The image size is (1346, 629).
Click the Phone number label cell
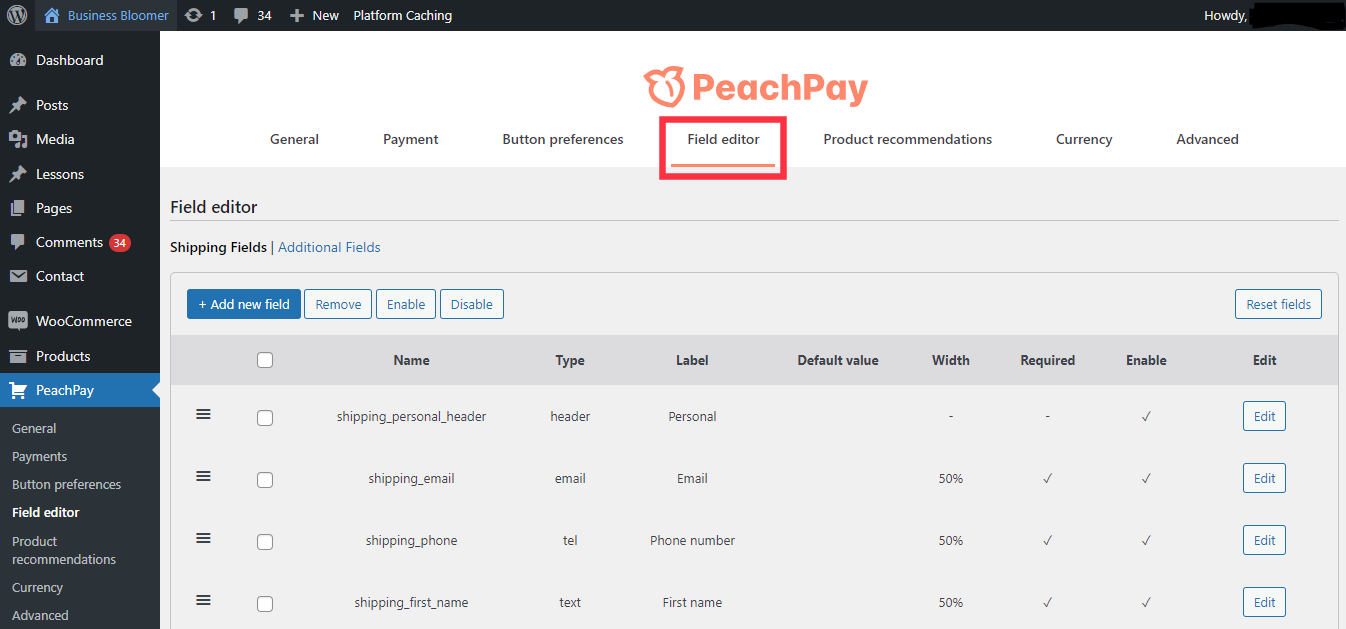(x=692, y=540)
